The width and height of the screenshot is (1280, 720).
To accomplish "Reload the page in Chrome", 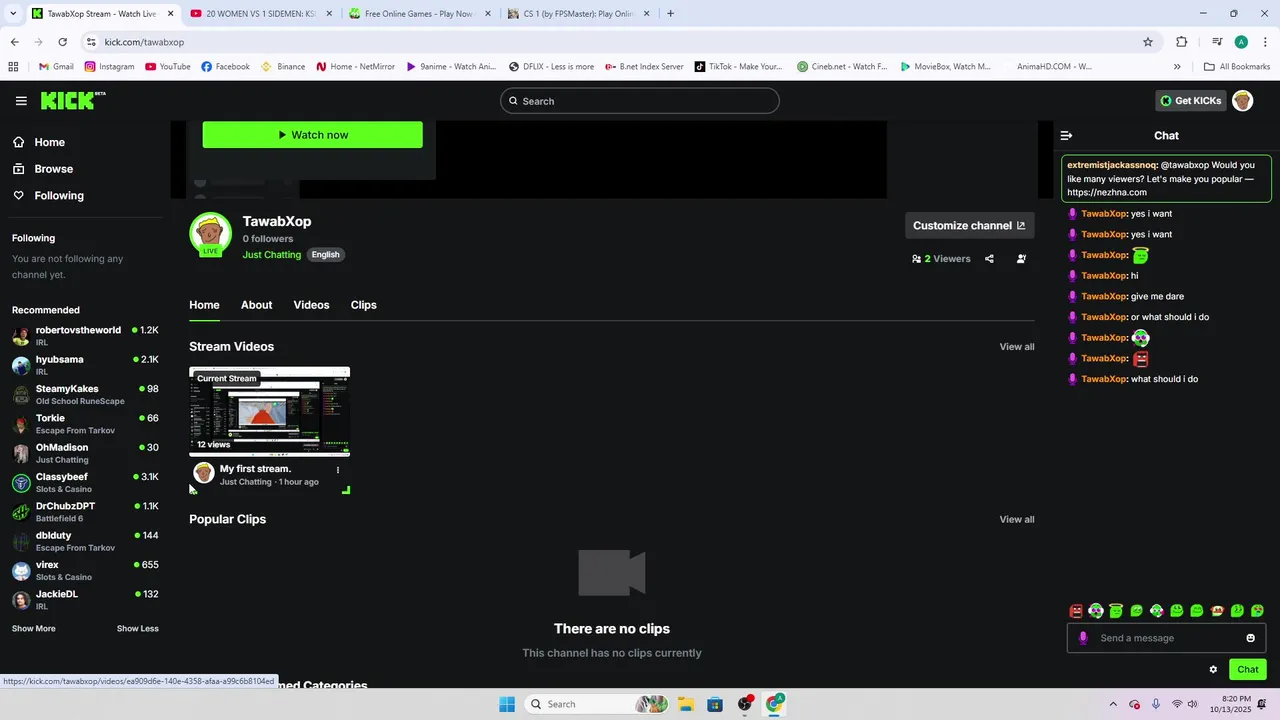I will click(x=62, y=42).
